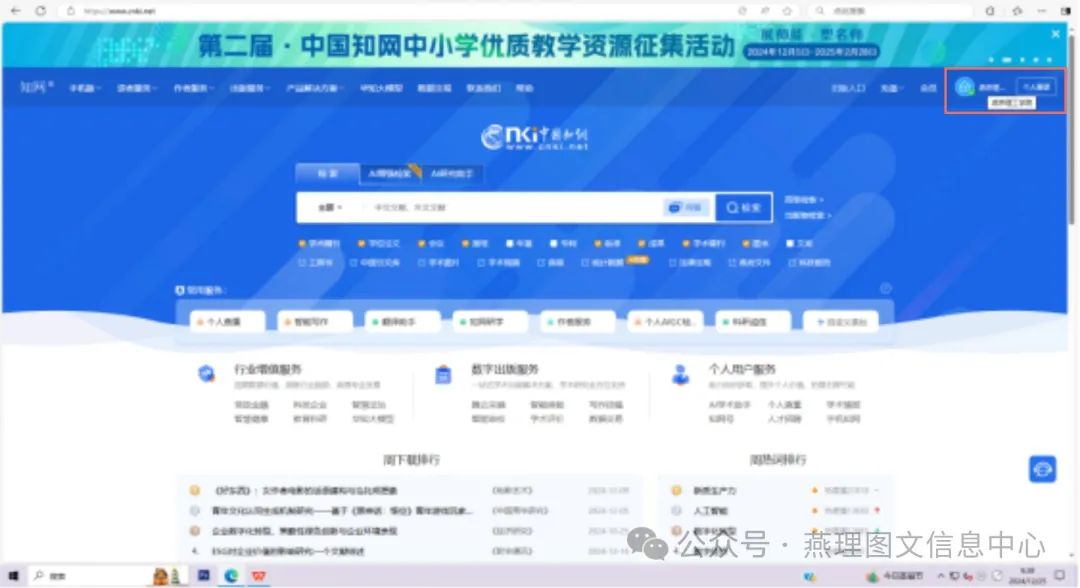Click the help question mark beside services row
Viewport: 1080px width, 588px height.
[x=885, y=289]
